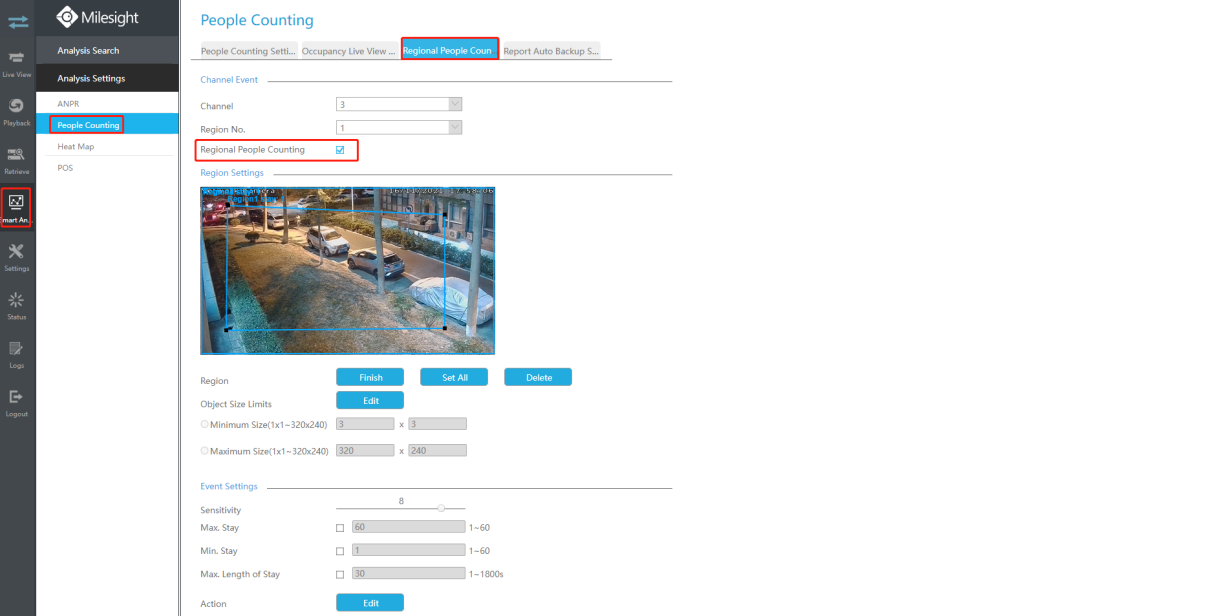The image size is (1216, 616).
Task: Click the Maximum Size height field
Action: [437, 450]
